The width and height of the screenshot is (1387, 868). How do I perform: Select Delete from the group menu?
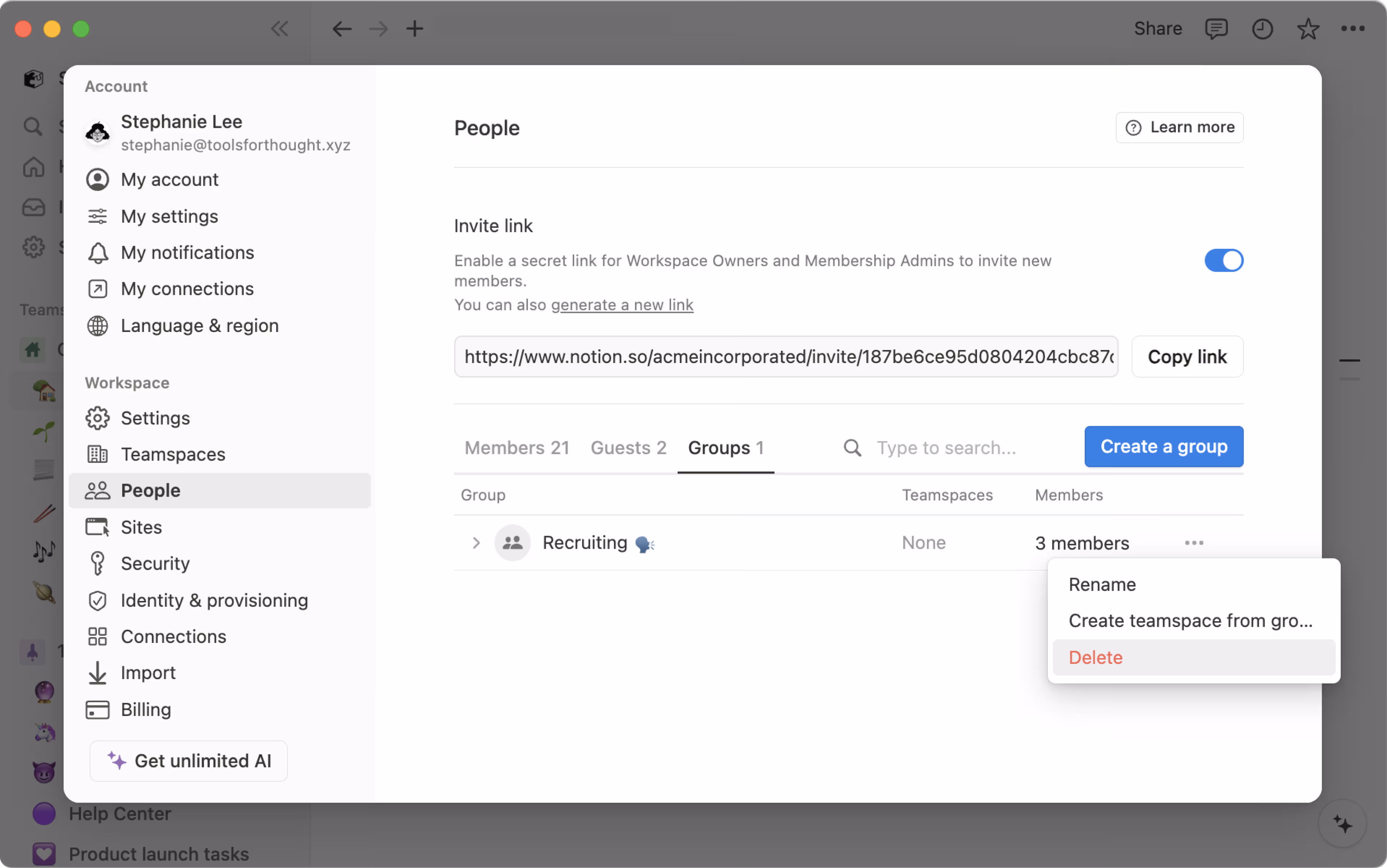click(1096, 657)
